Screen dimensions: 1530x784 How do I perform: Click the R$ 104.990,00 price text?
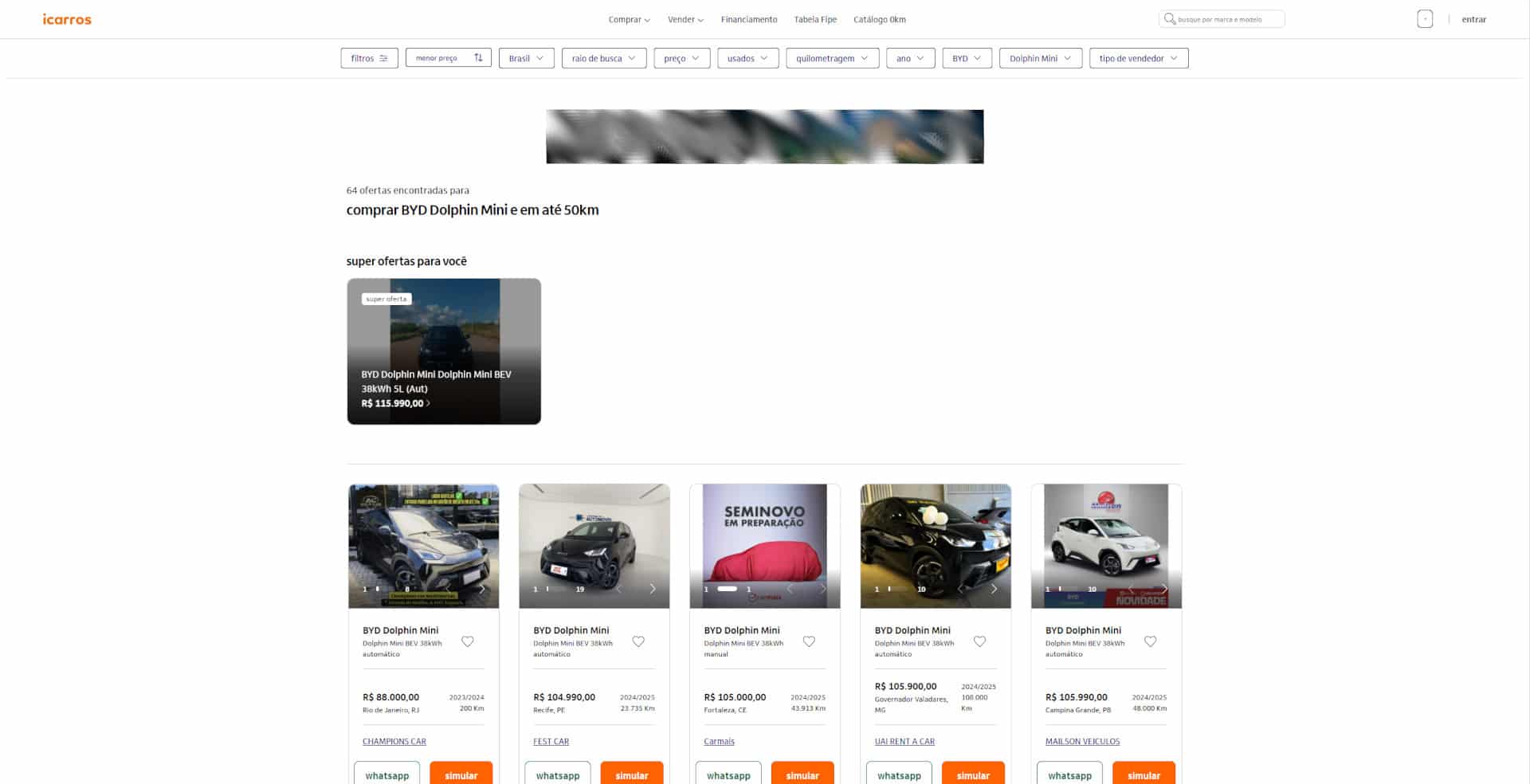[564, 697]
